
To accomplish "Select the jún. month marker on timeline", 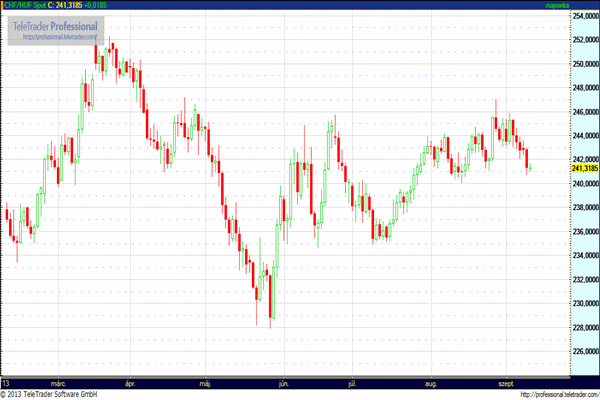I will 284,384.
